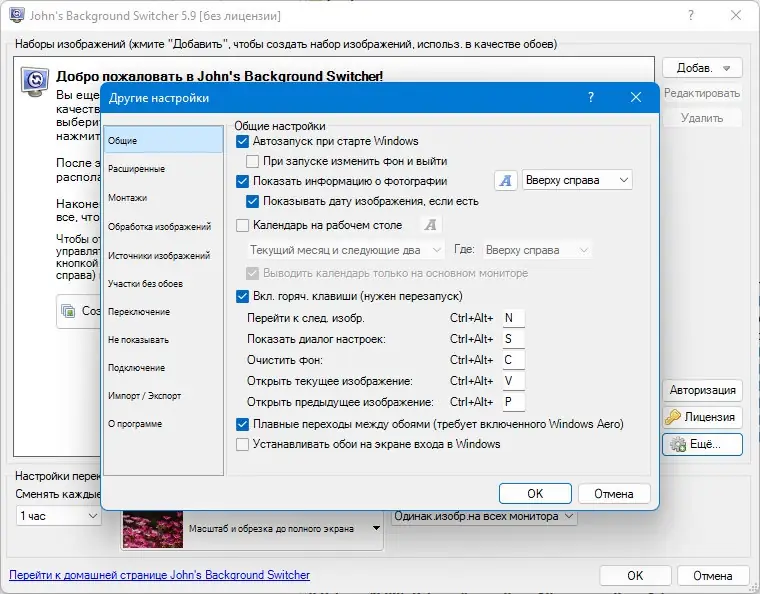Click OK in main window bottom
The height and width of the screenshot is (594, 760).
point(635,576)
